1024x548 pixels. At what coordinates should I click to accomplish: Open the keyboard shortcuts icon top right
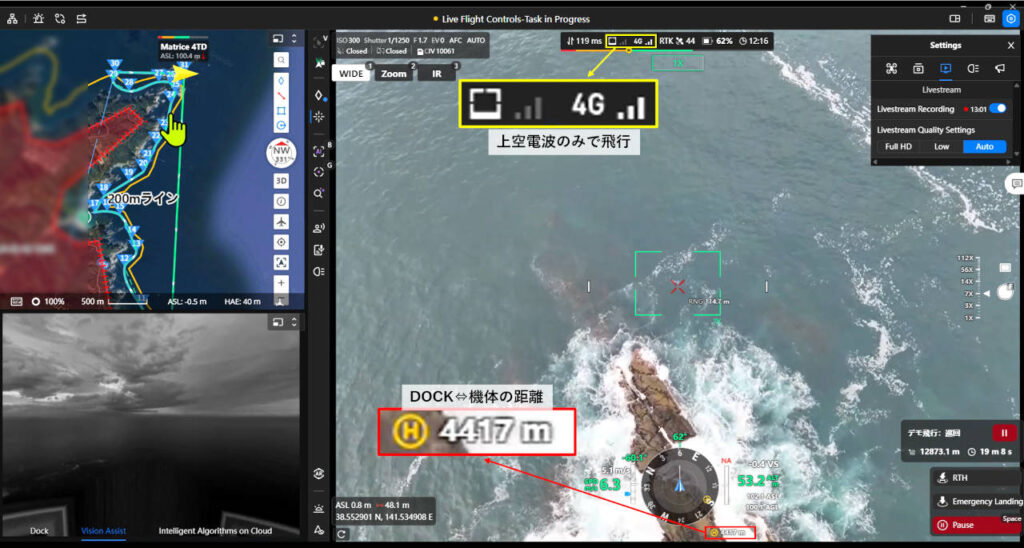point(989,19)
